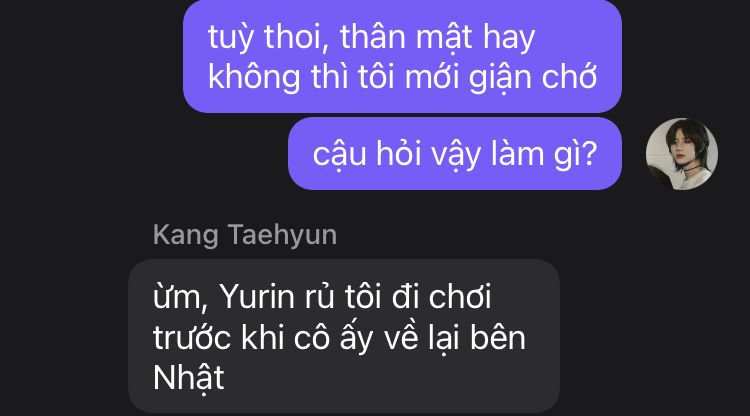
Task: Click the words 'không thì' in the top bubble
Action: [278, 77]
